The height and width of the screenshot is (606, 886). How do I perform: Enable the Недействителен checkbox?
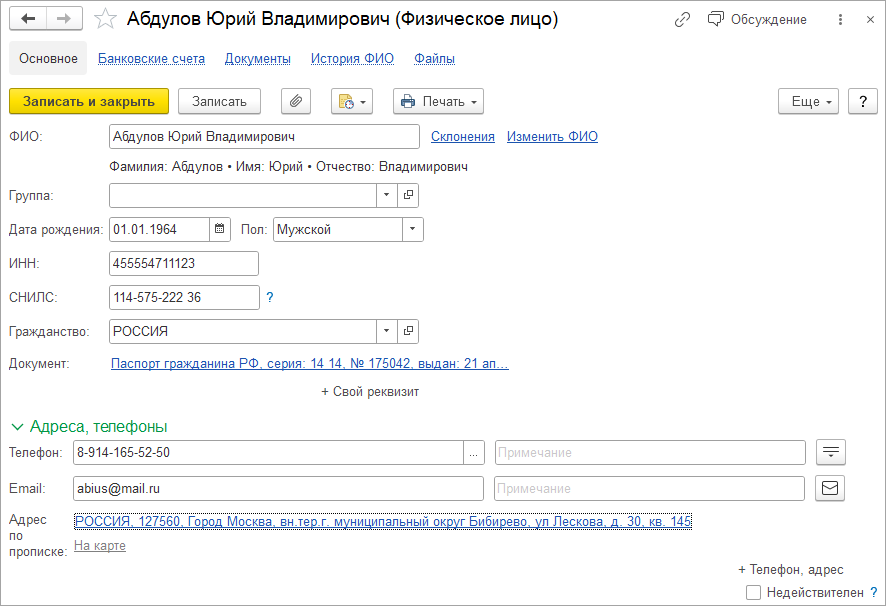coord(753,592)
